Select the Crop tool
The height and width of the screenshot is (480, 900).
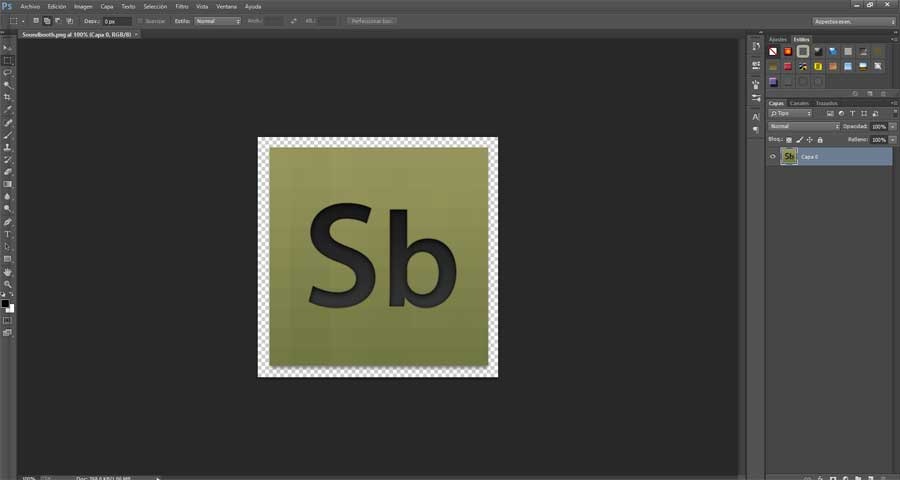7,98
